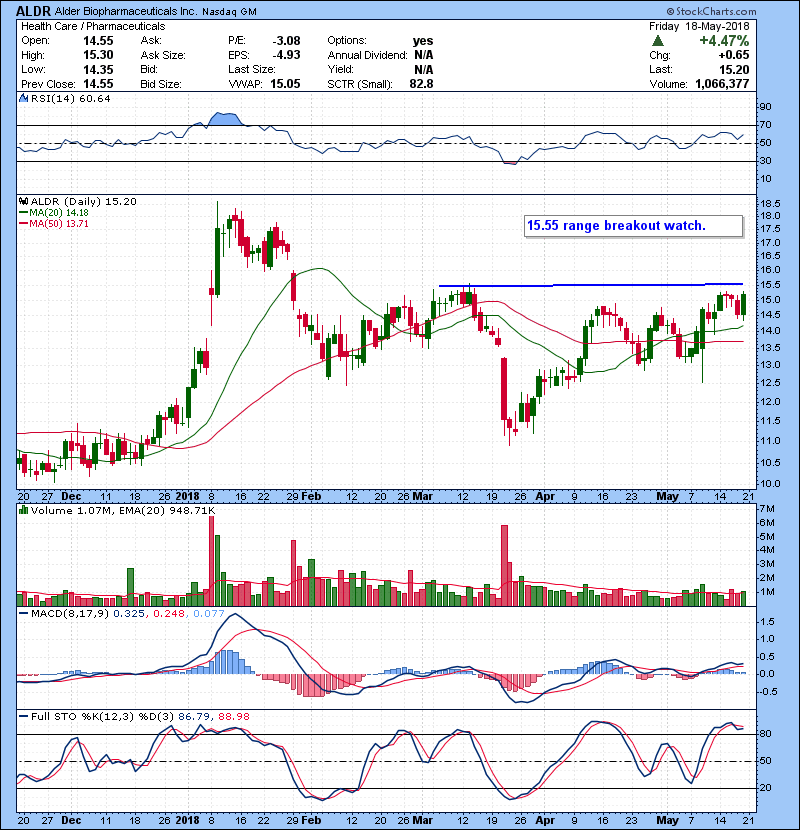Click the RSI 70 overbought axis label
This screenshot has height=830, width=800.
point(766,125)
